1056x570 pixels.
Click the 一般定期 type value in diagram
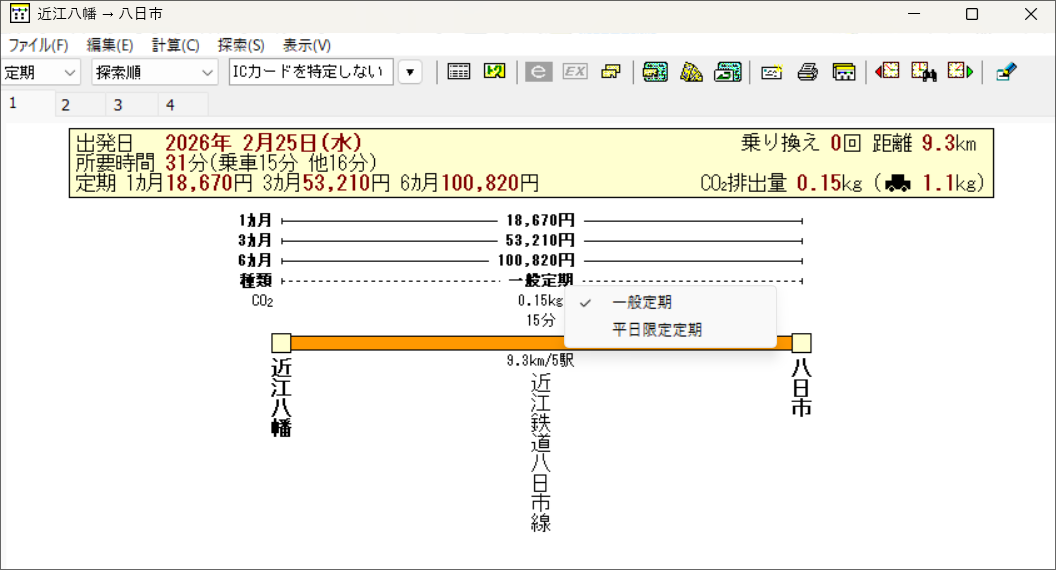(541, 280)
